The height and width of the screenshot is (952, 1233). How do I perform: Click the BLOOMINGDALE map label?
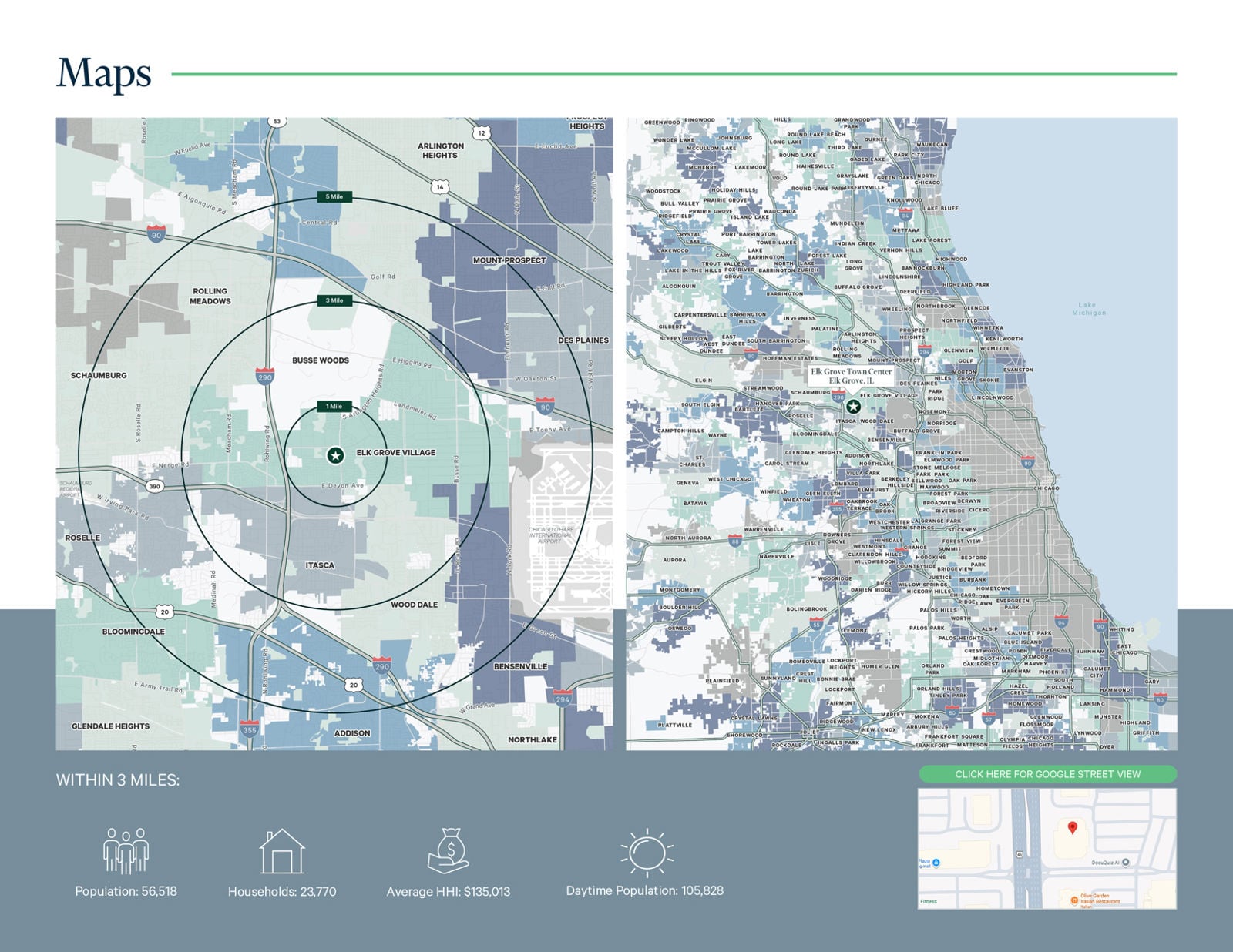[133, 631]
